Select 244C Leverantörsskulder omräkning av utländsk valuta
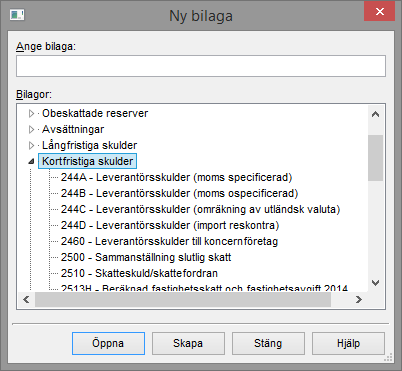 (200, 209)
